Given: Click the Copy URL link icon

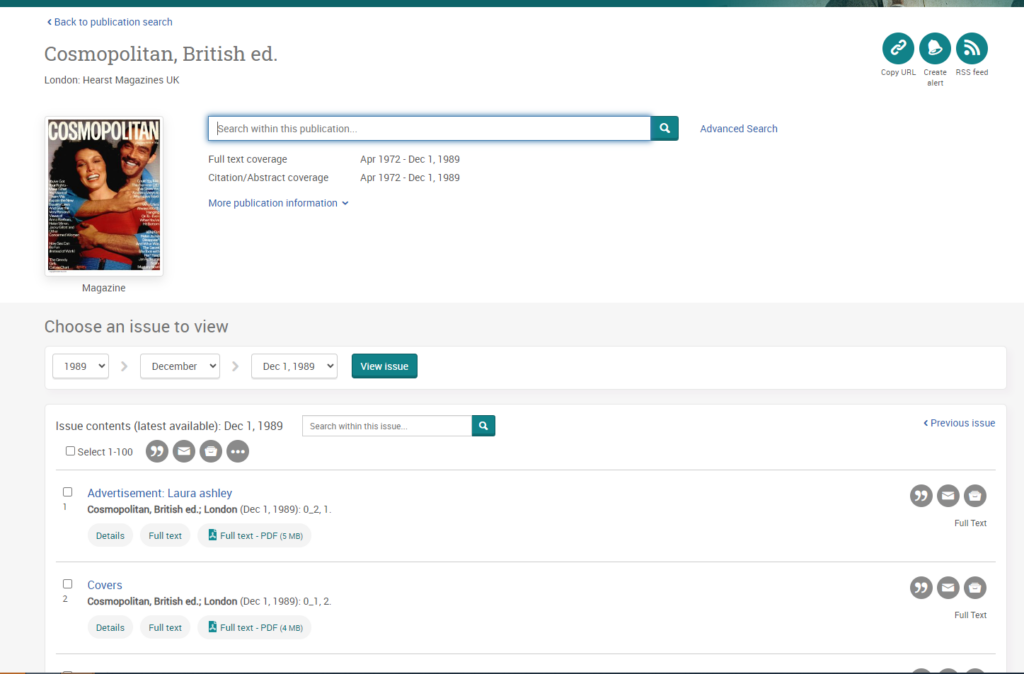Looking at the screenshot, I should [897, 48].
